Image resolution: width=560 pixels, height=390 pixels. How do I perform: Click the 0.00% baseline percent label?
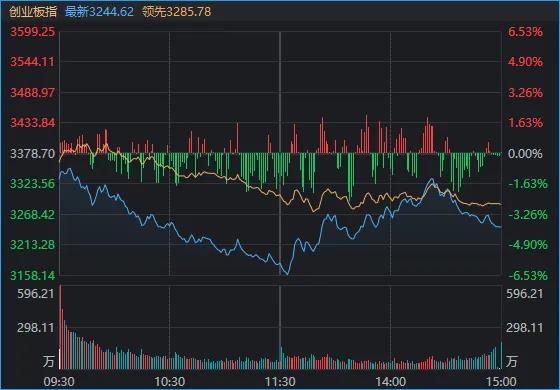pos(525,154)
